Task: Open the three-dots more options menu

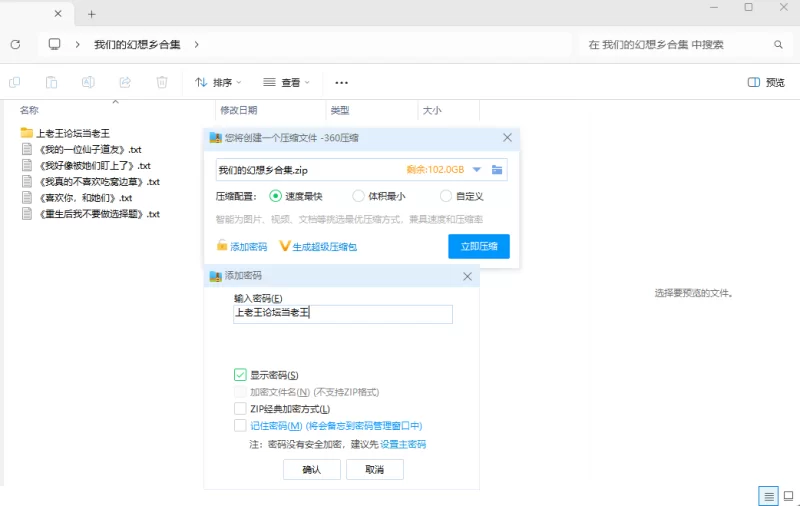Action: pyautogui.click(x=341, y=83)
